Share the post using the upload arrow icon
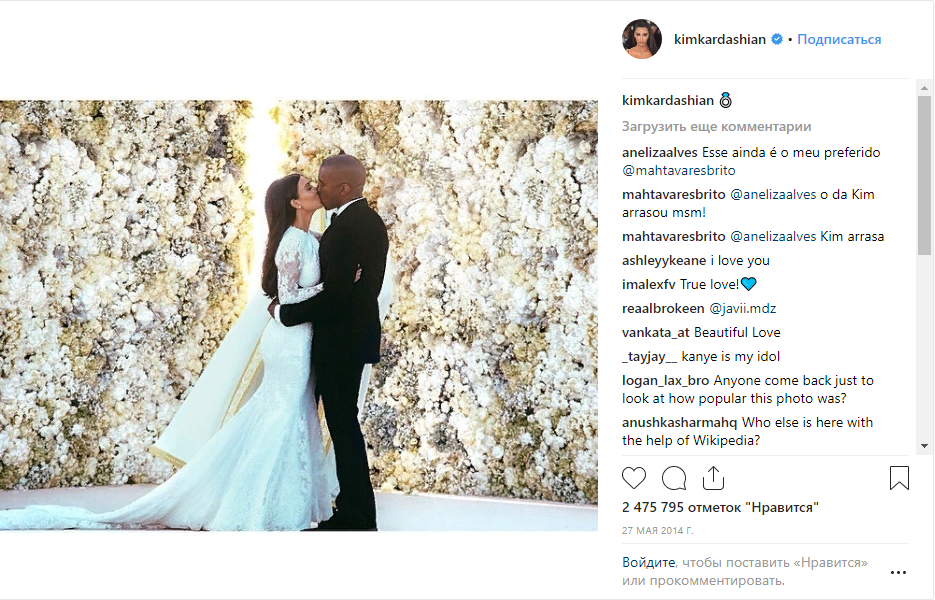 point(713,478)
